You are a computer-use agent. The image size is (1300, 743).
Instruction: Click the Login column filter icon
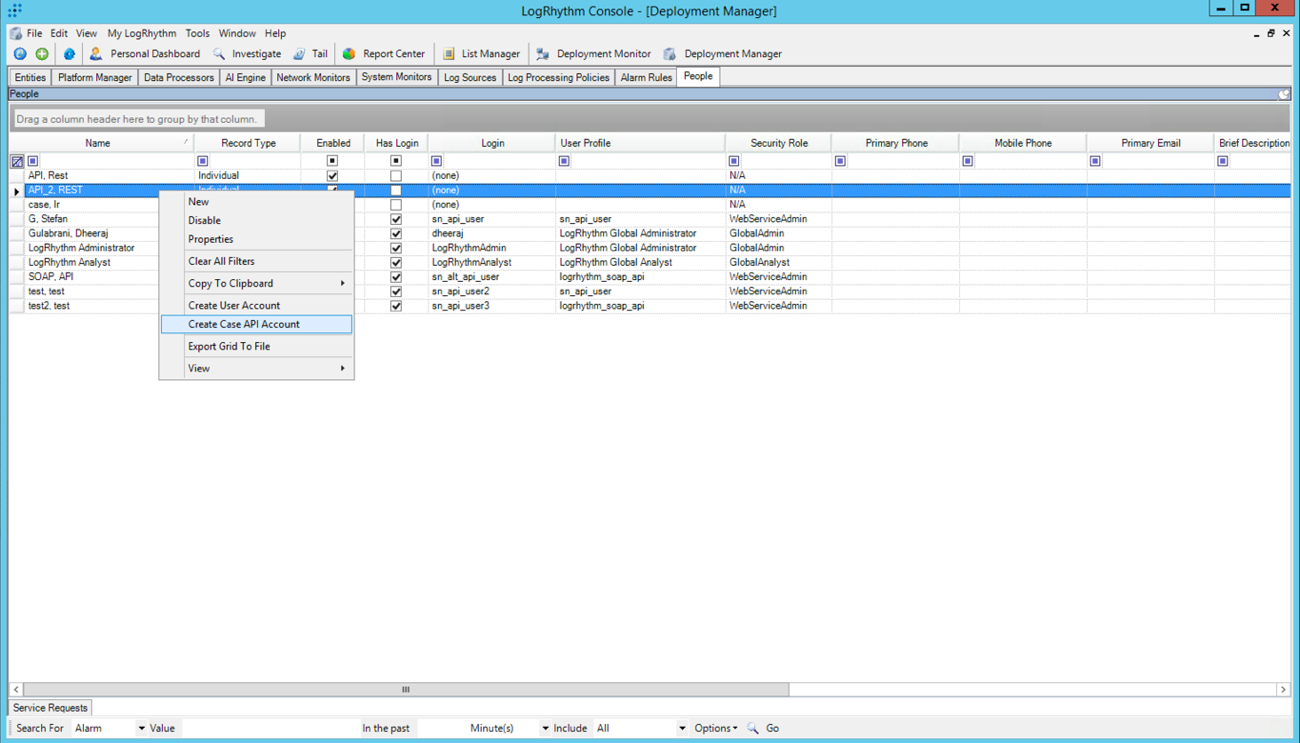(x=437, y=161)
